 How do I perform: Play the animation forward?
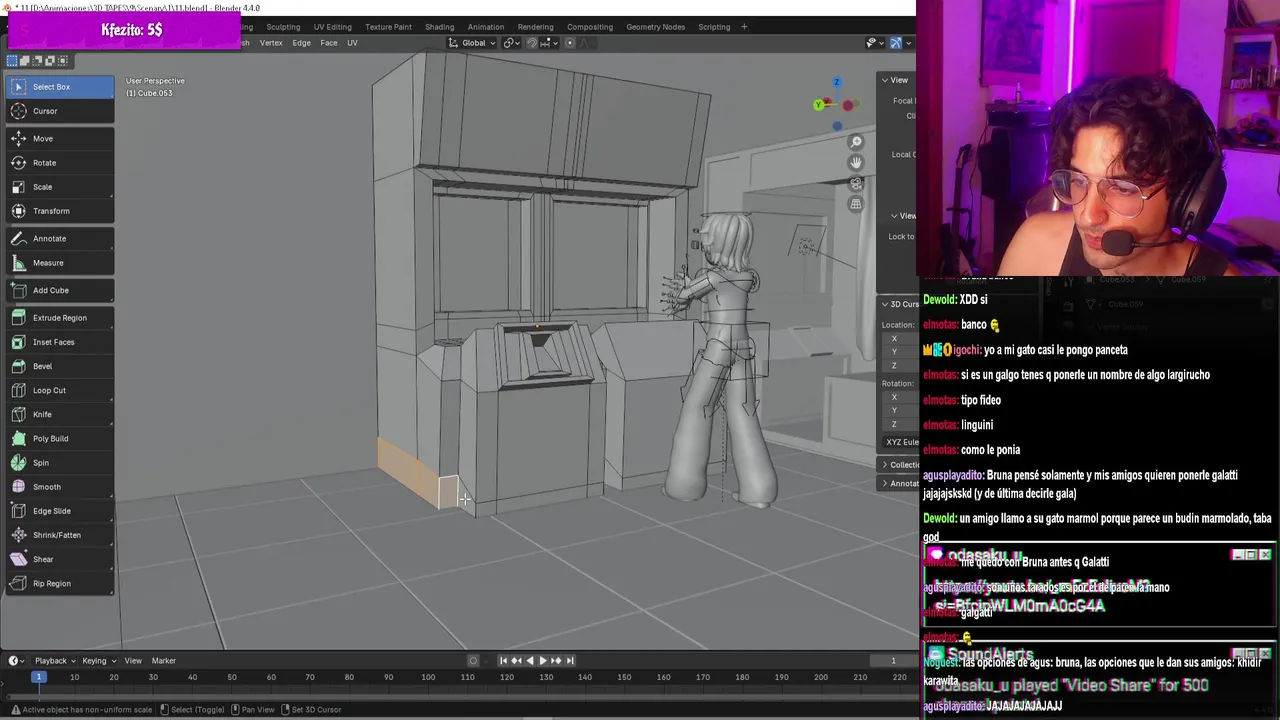tap(542, 660)
